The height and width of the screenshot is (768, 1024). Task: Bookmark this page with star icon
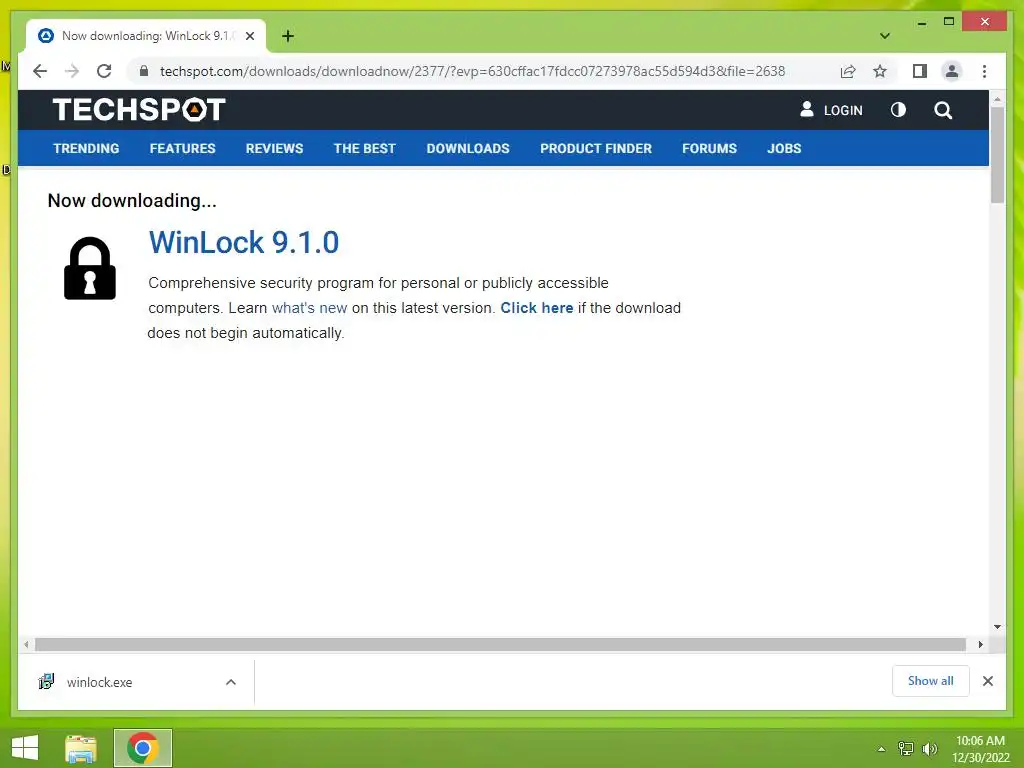click(x=880, y=71)
